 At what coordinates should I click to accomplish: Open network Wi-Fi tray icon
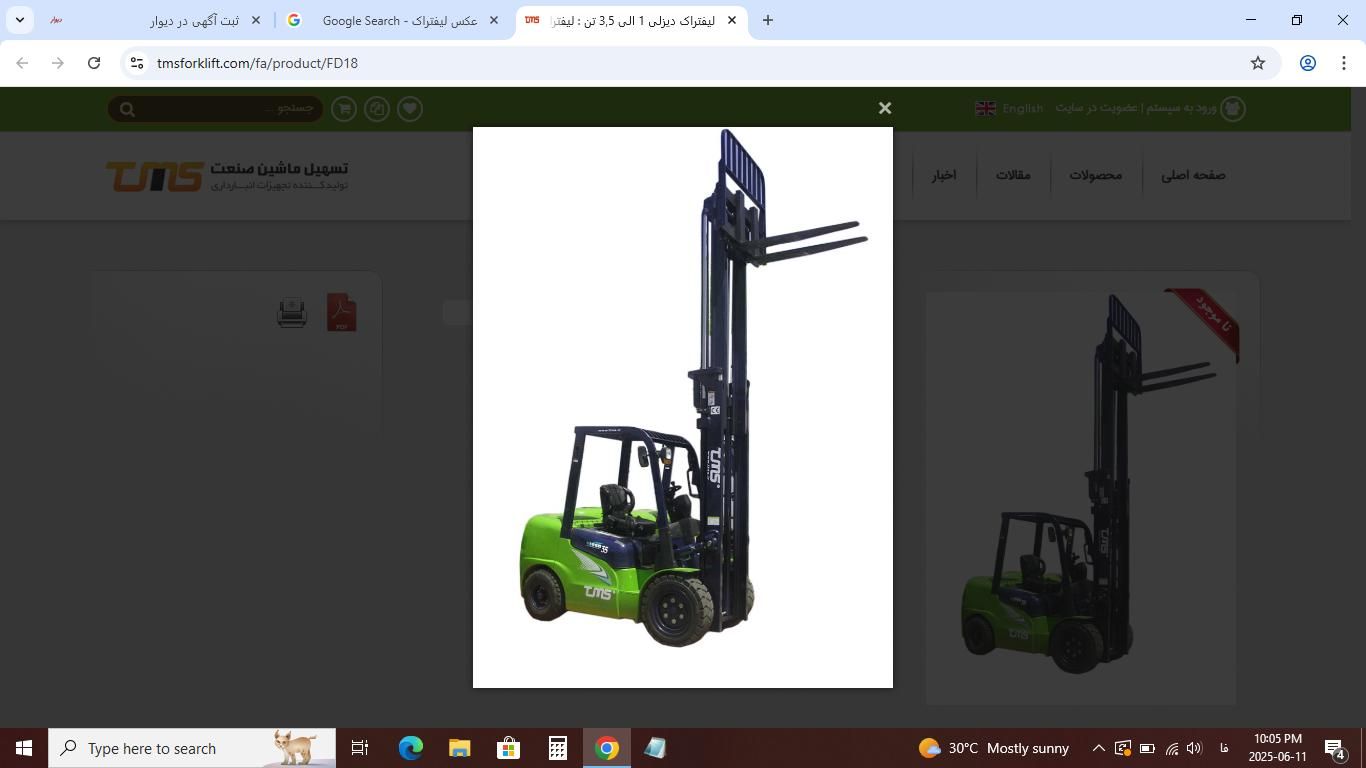pos(1171,748)
